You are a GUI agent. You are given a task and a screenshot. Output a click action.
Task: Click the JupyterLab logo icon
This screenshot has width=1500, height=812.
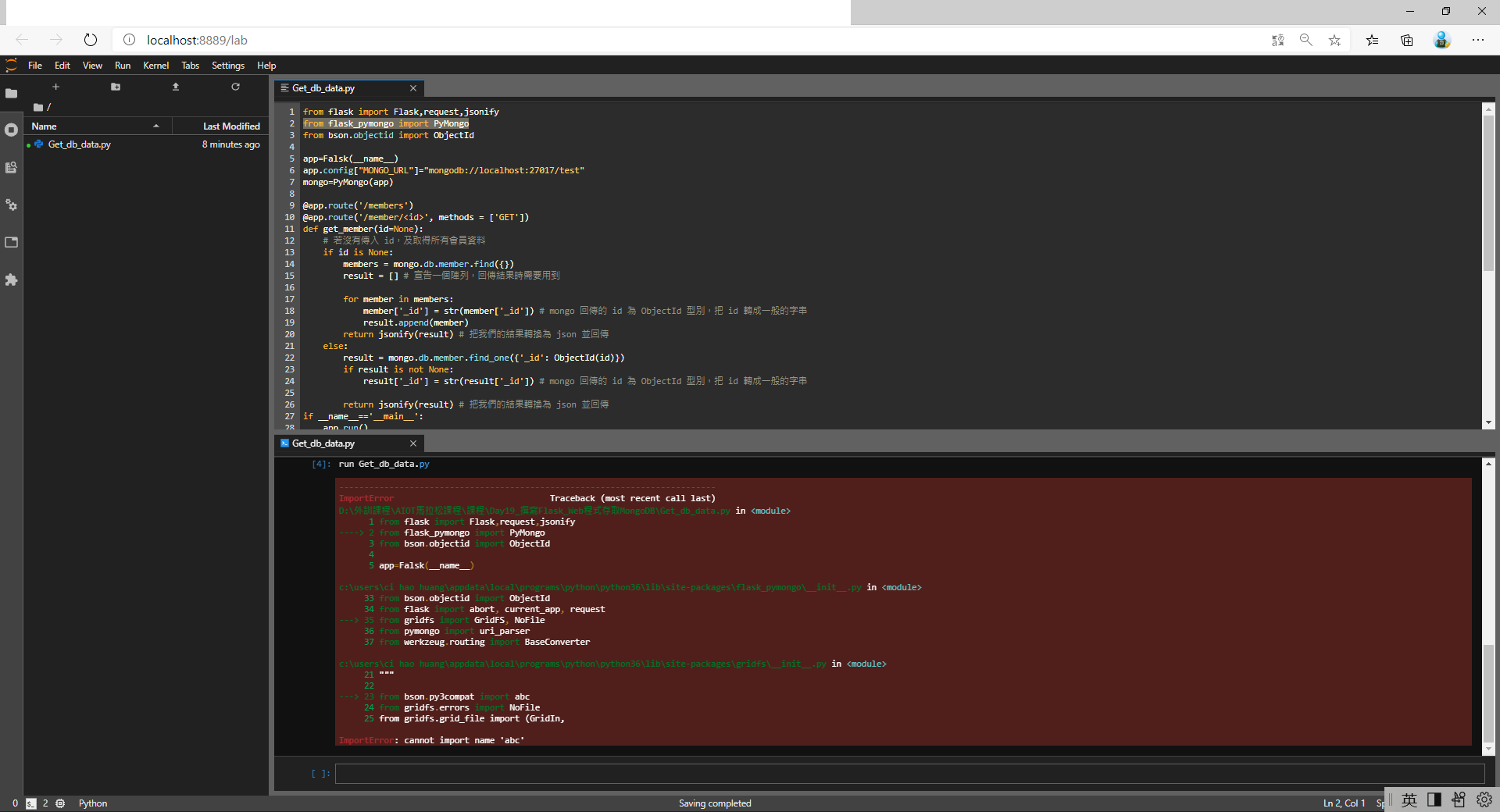tap(11, 66)
